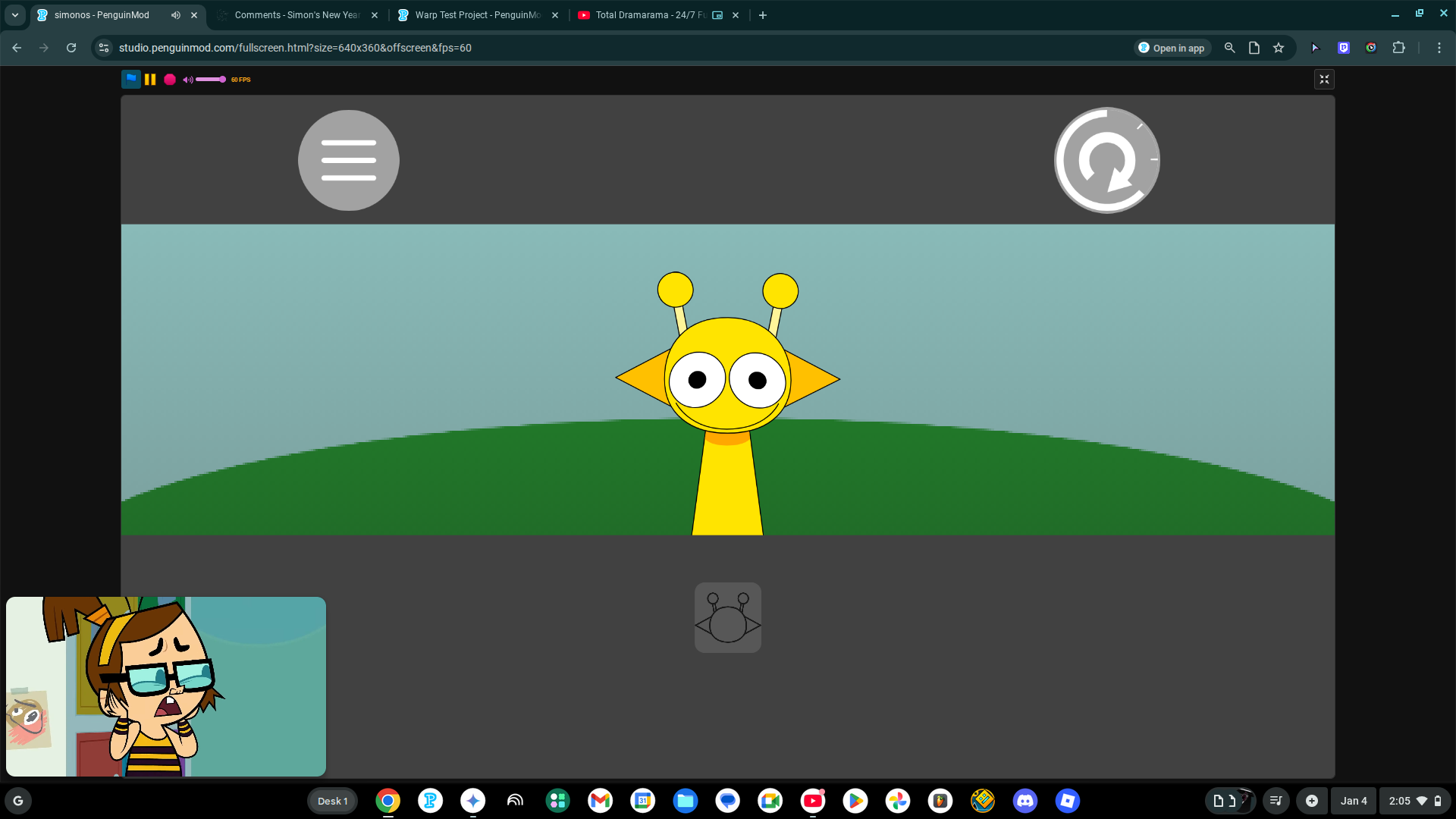
Task: Bookmark this page with the star icon
Action: coord(1279,48)
